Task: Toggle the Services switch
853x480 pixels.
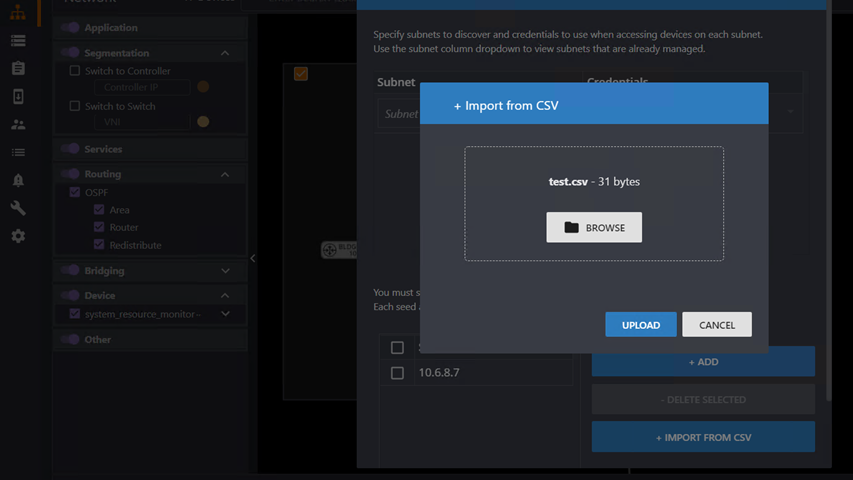Action: 70,149
